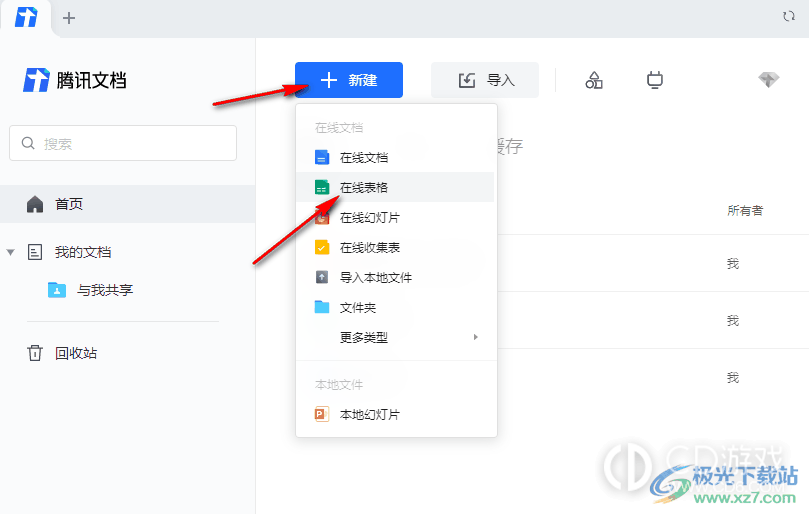
Task: Open 与我共享 folder
Action: coord(105,290)
